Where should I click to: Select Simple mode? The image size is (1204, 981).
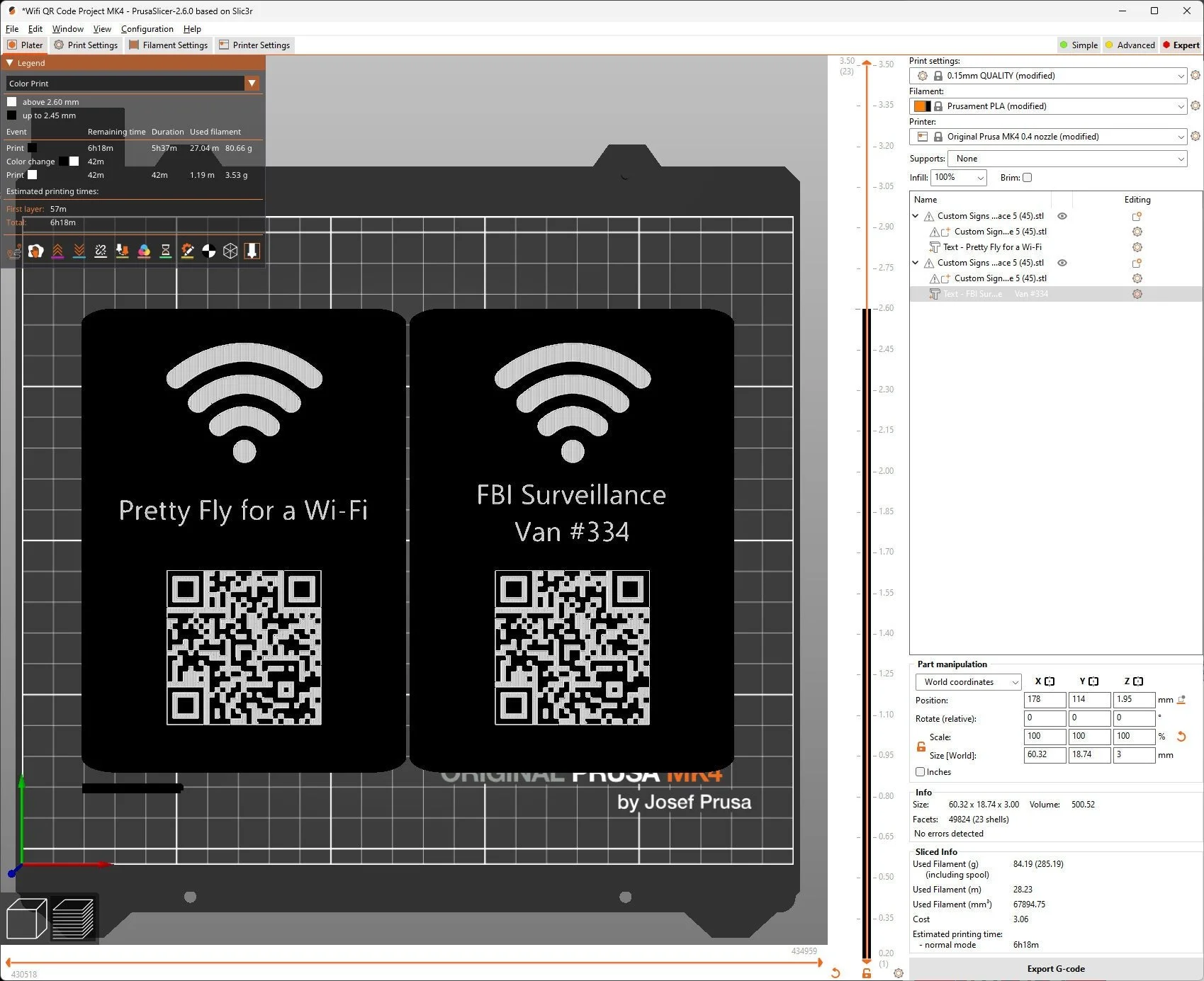(1079, 45)
